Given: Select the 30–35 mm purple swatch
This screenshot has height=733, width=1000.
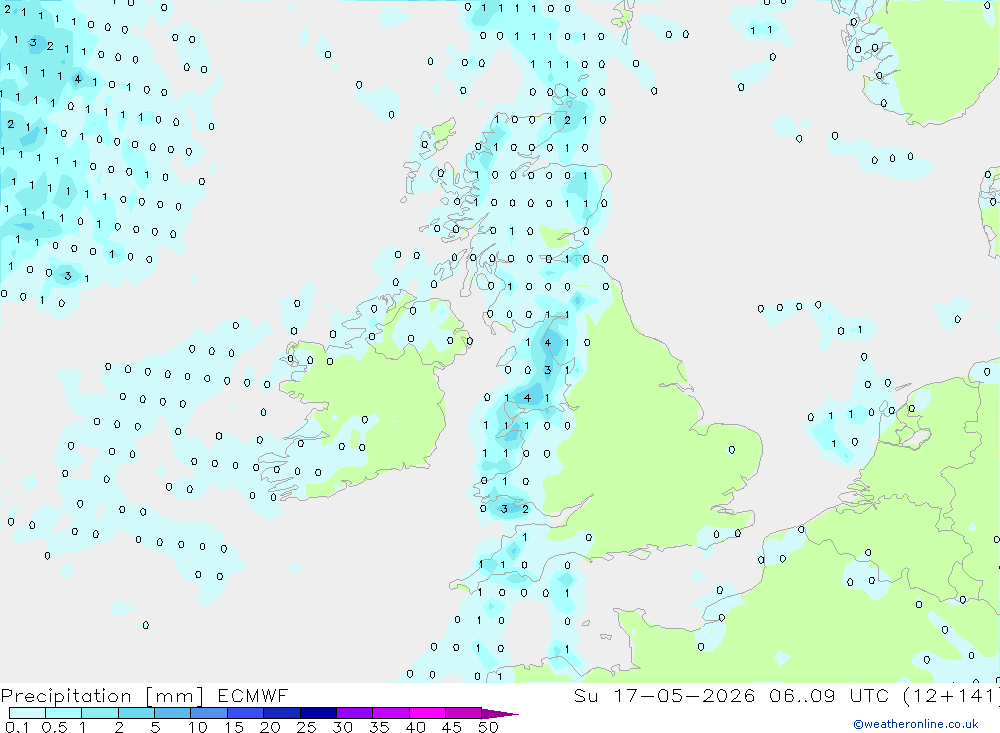Looking at the screenshot, I should coord(355,713).
